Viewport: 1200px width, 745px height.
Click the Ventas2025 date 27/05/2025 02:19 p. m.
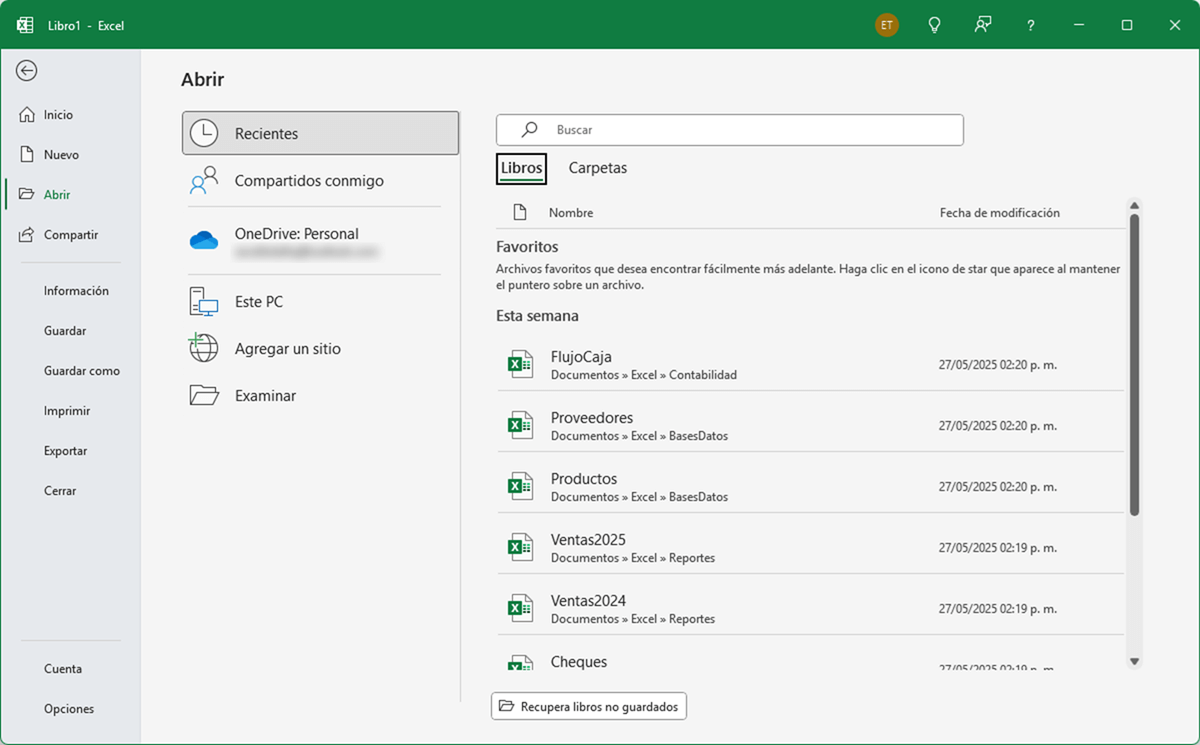(x=998, y=548)
